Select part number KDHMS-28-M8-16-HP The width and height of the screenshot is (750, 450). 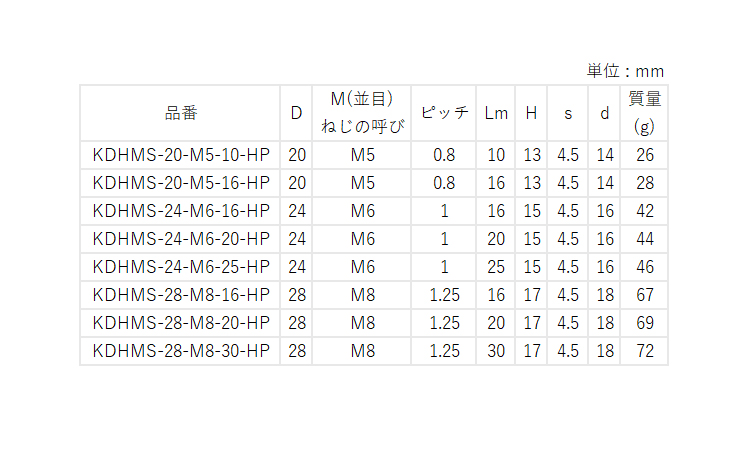[181, 295]
